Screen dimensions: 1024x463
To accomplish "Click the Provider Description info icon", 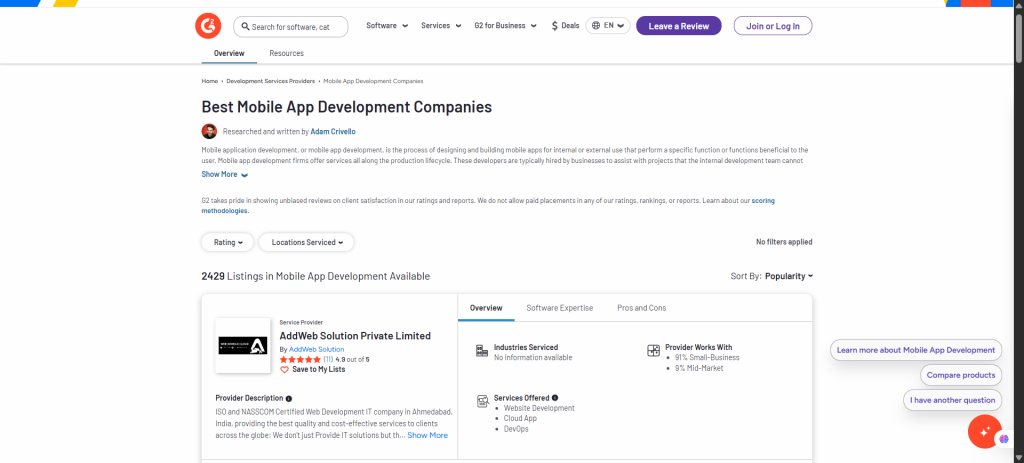I will click(289, 398).
